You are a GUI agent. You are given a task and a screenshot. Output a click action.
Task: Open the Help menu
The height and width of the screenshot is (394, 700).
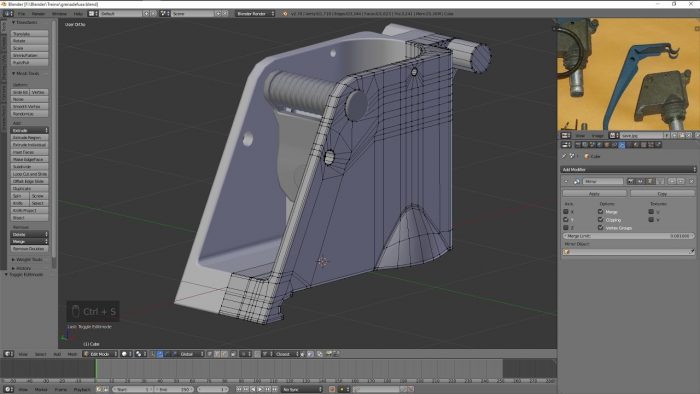(x=78, y=13)
